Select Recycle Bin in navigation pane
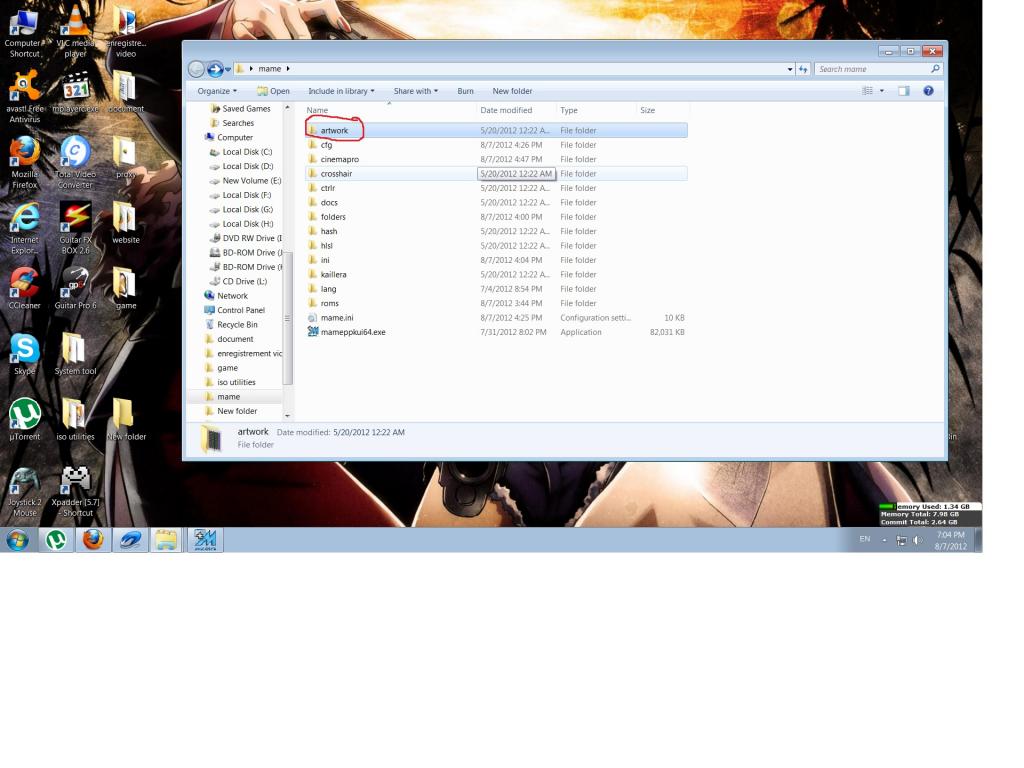 coord(231,325)
